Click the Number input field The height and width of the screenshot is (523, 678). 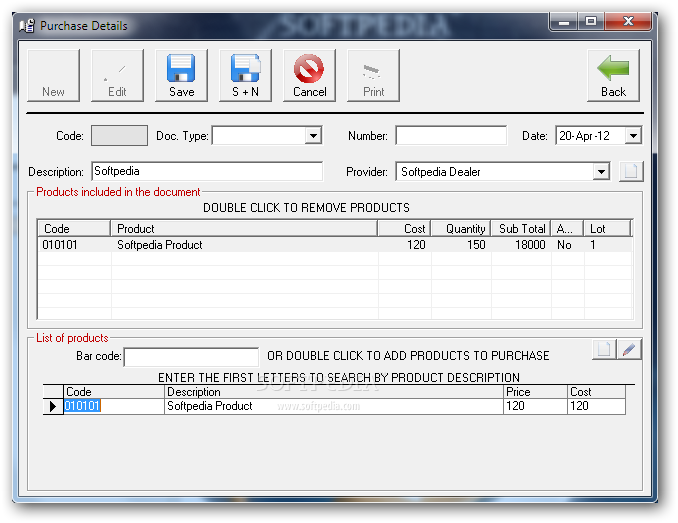pyautogui.click(x=451, y=136)
